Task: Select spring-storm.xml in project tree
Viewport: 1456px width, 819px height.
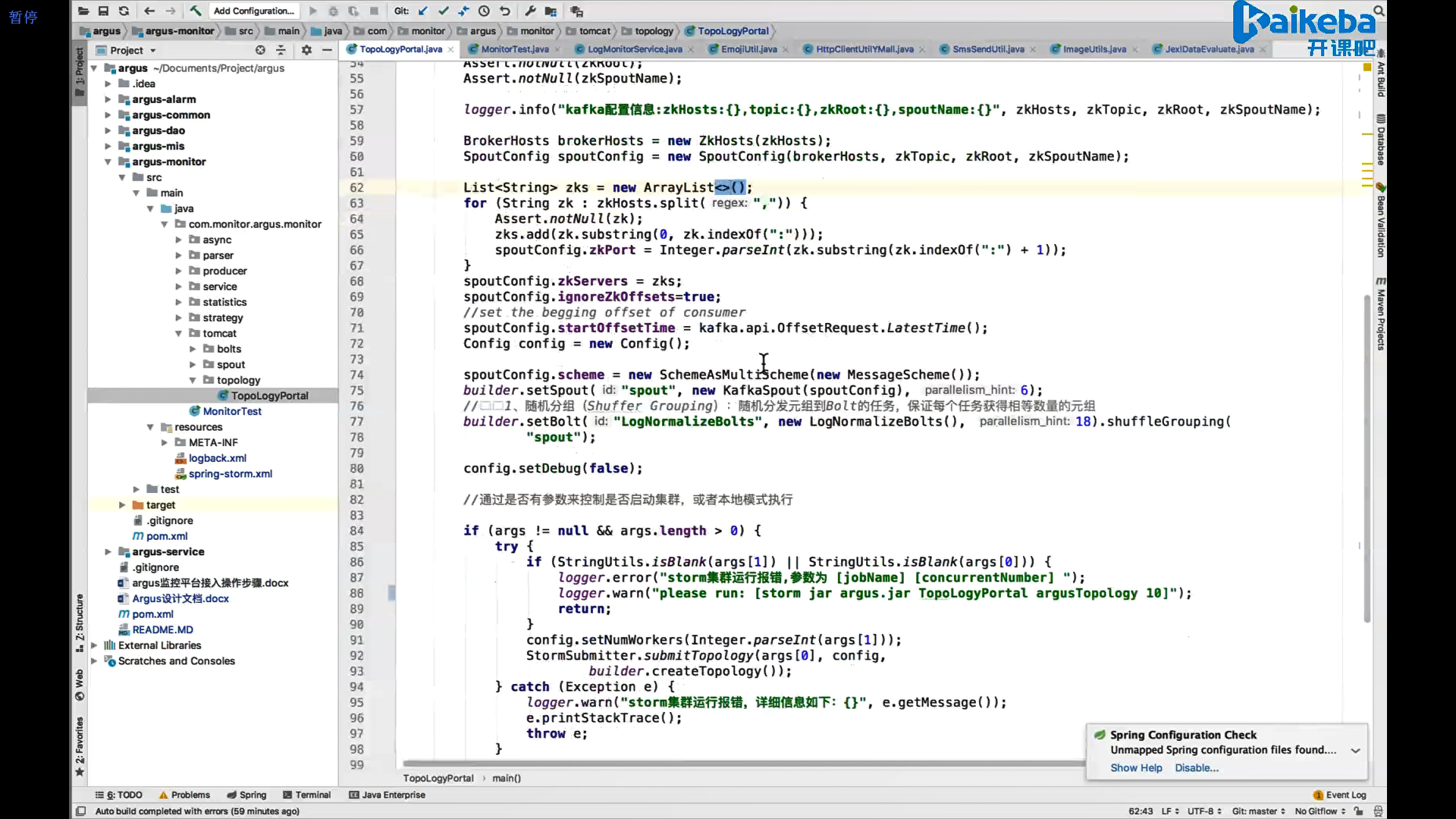Action: [230, 474]
